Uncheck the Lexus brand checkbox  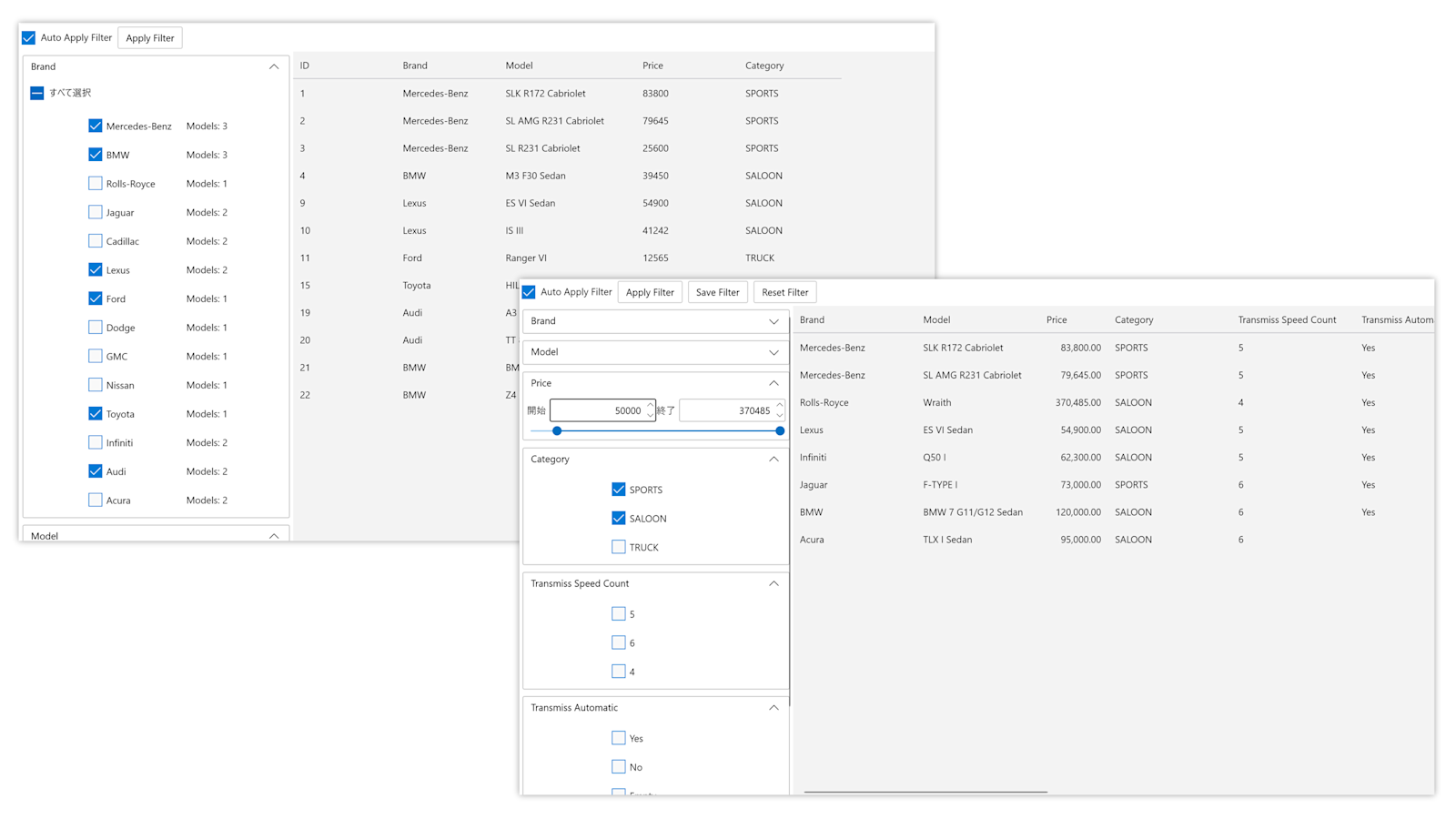pyautogui.click(x=96, y=269)
